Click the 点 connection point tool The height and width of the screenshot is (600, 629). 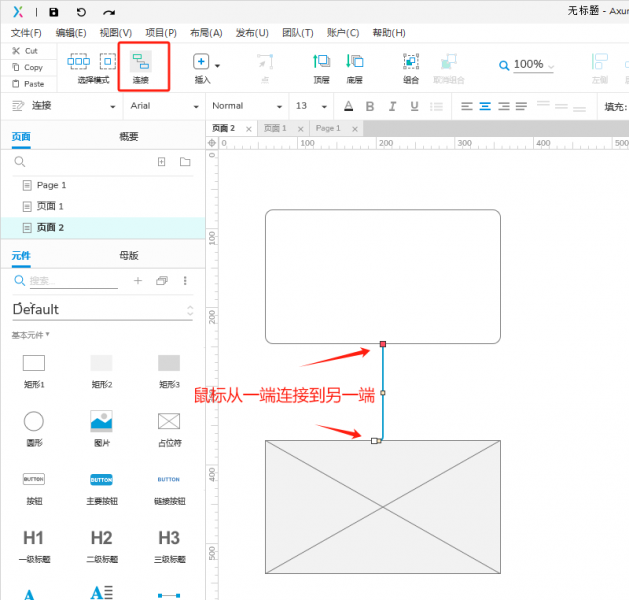coord(265,68)
